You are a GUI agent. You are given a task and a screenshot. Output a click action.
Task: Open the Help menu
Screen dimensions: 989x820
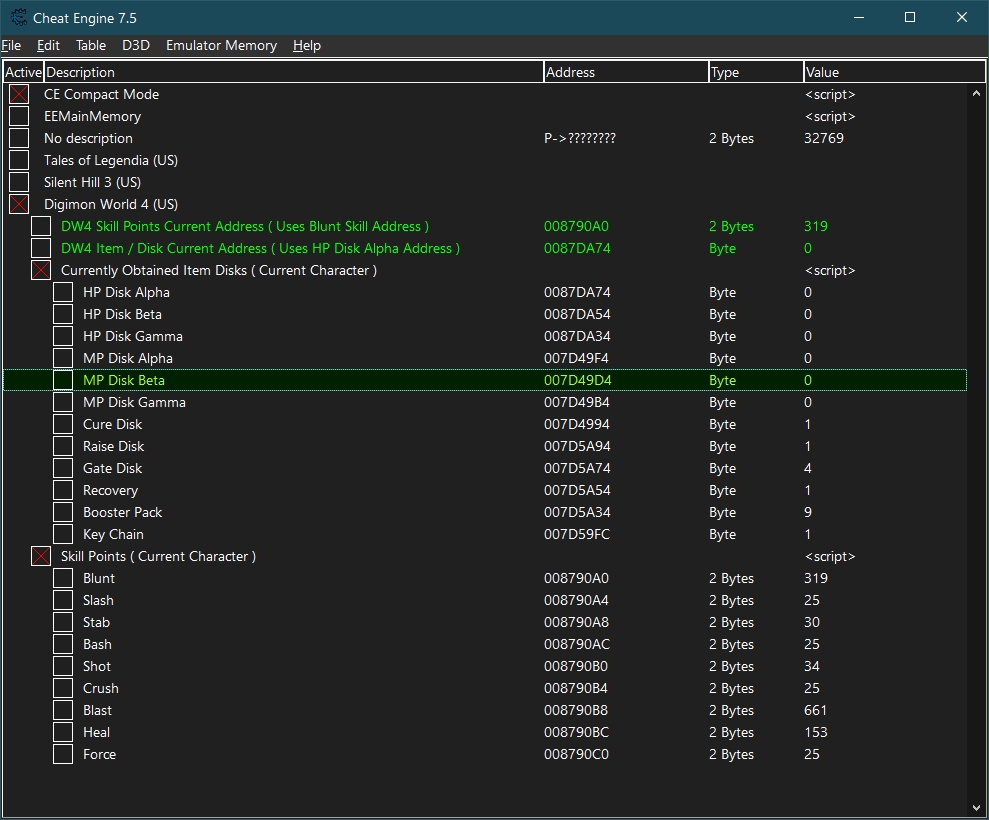click(307, 45)
